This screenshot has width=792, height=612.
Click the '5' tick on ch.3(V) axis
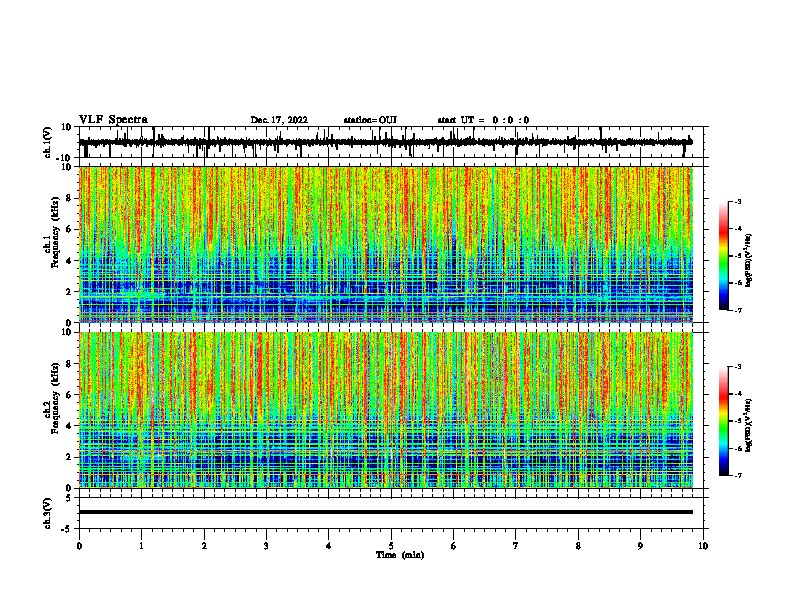(70, 498)
